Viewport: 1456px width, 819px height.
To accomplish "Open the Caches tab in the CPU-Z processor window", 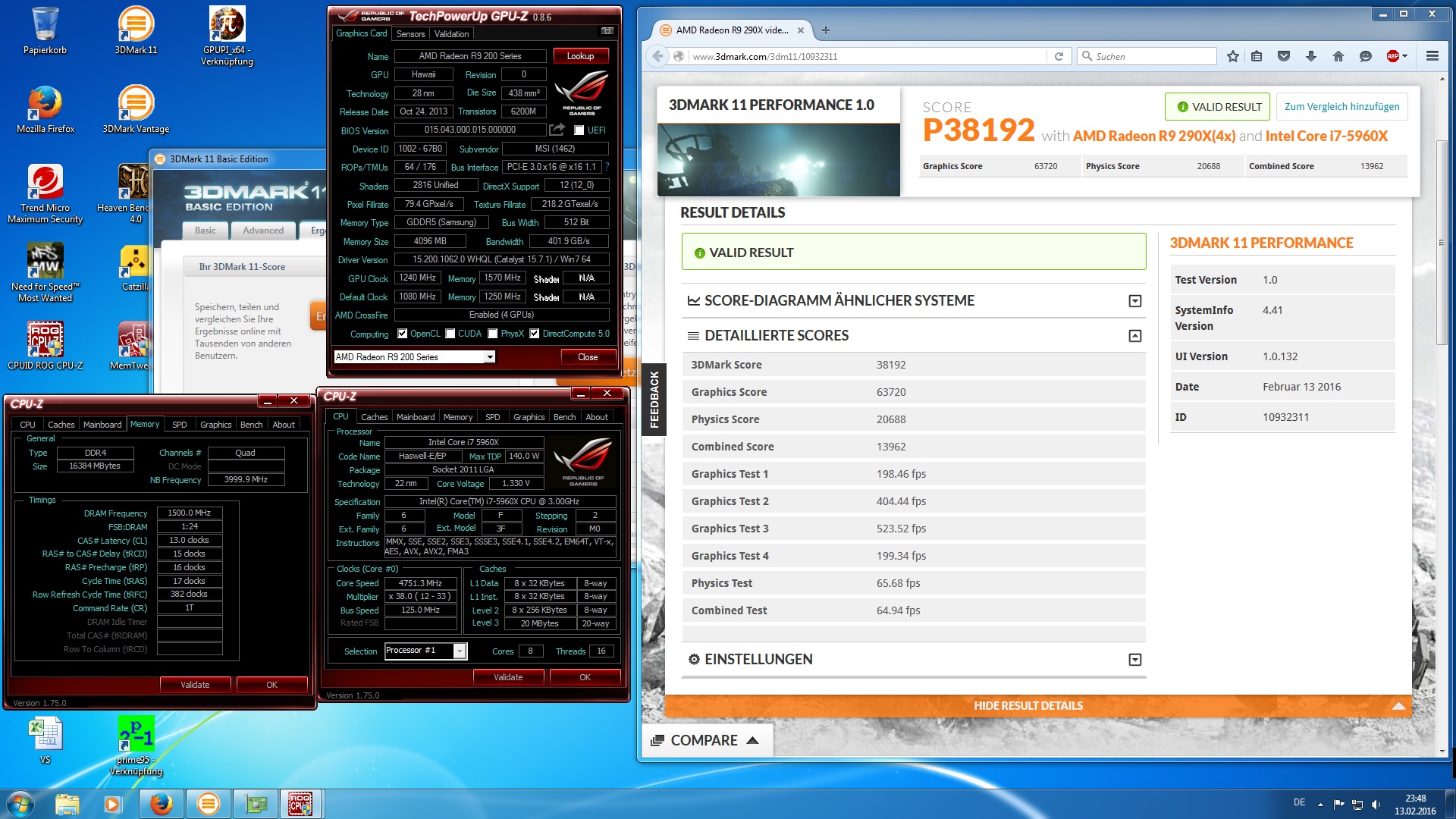I will (374, 417).
